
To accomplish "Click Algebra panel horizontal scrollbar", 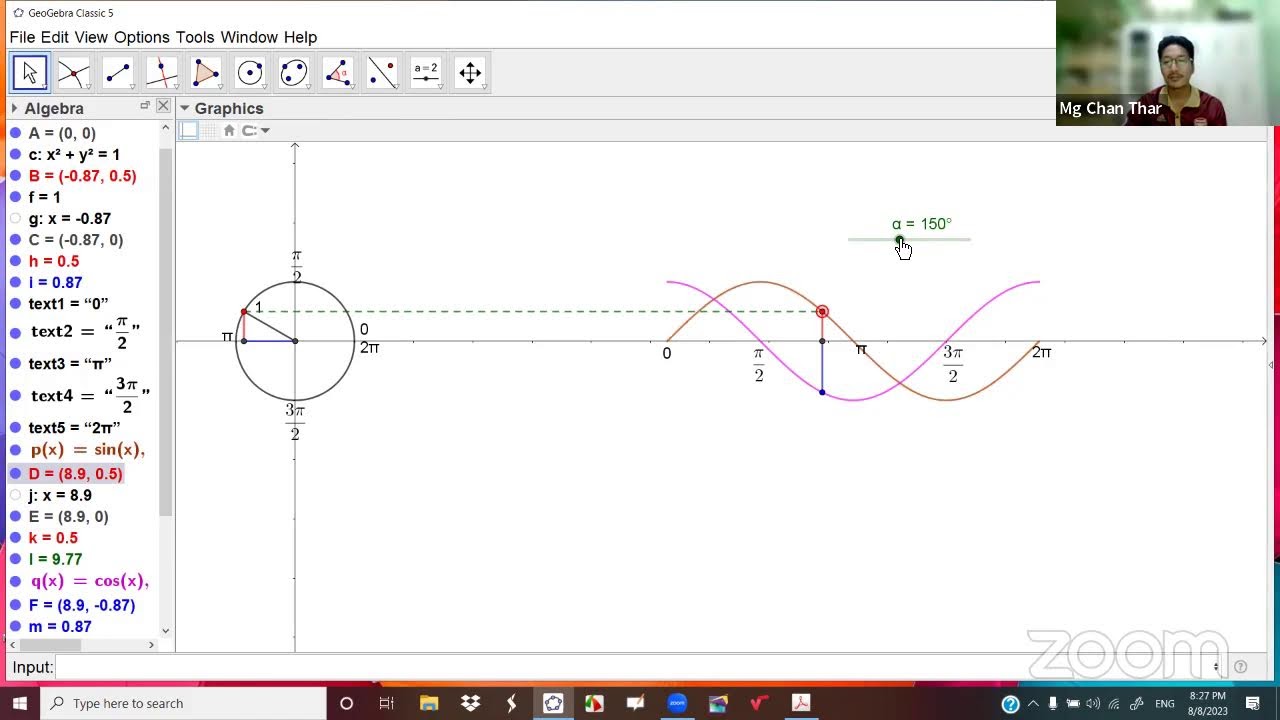I will tap(50, 645).
